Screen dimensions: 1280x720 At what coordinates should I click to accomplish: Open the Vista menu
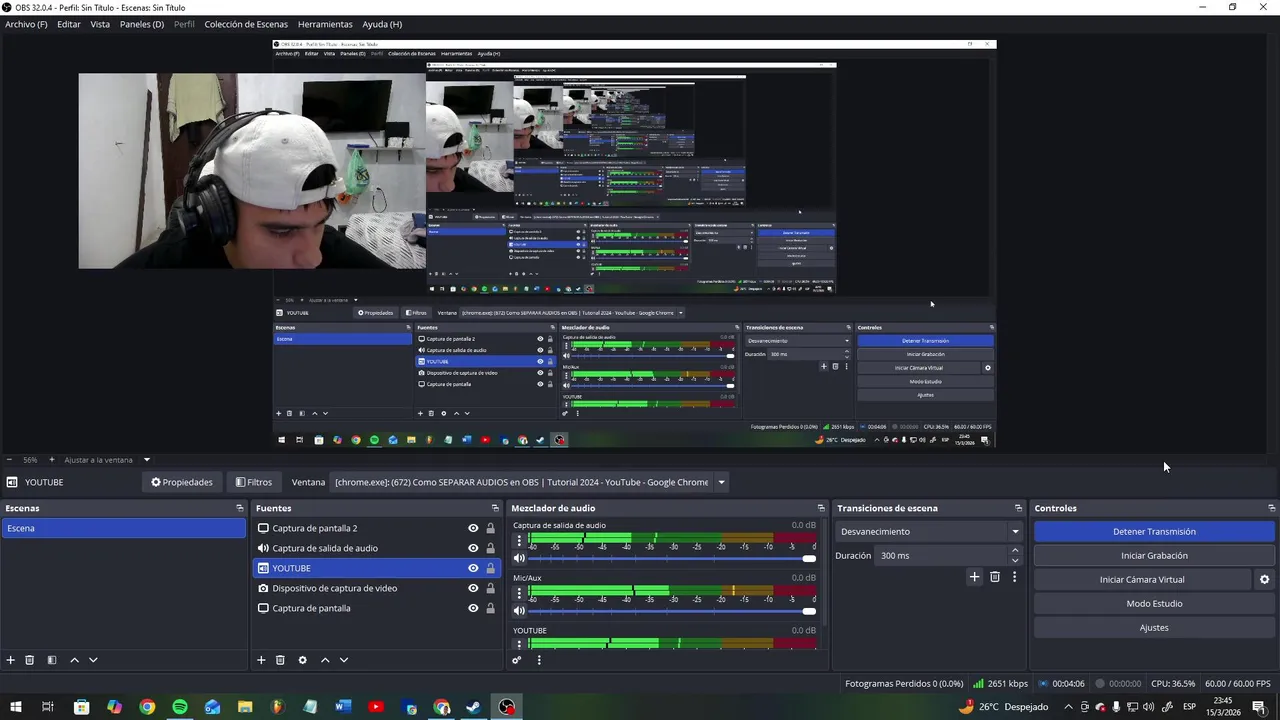pos(100,24)
